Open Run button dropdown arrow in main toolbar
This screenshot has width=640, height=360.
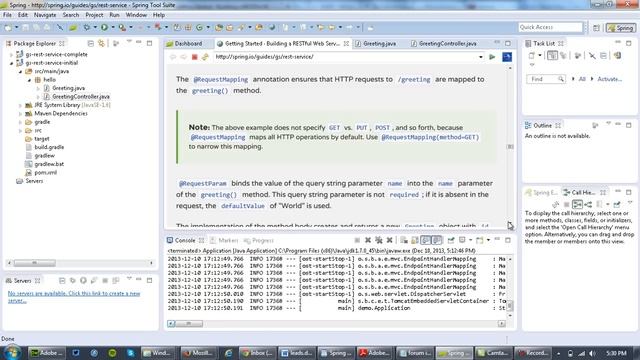(113, 27)
